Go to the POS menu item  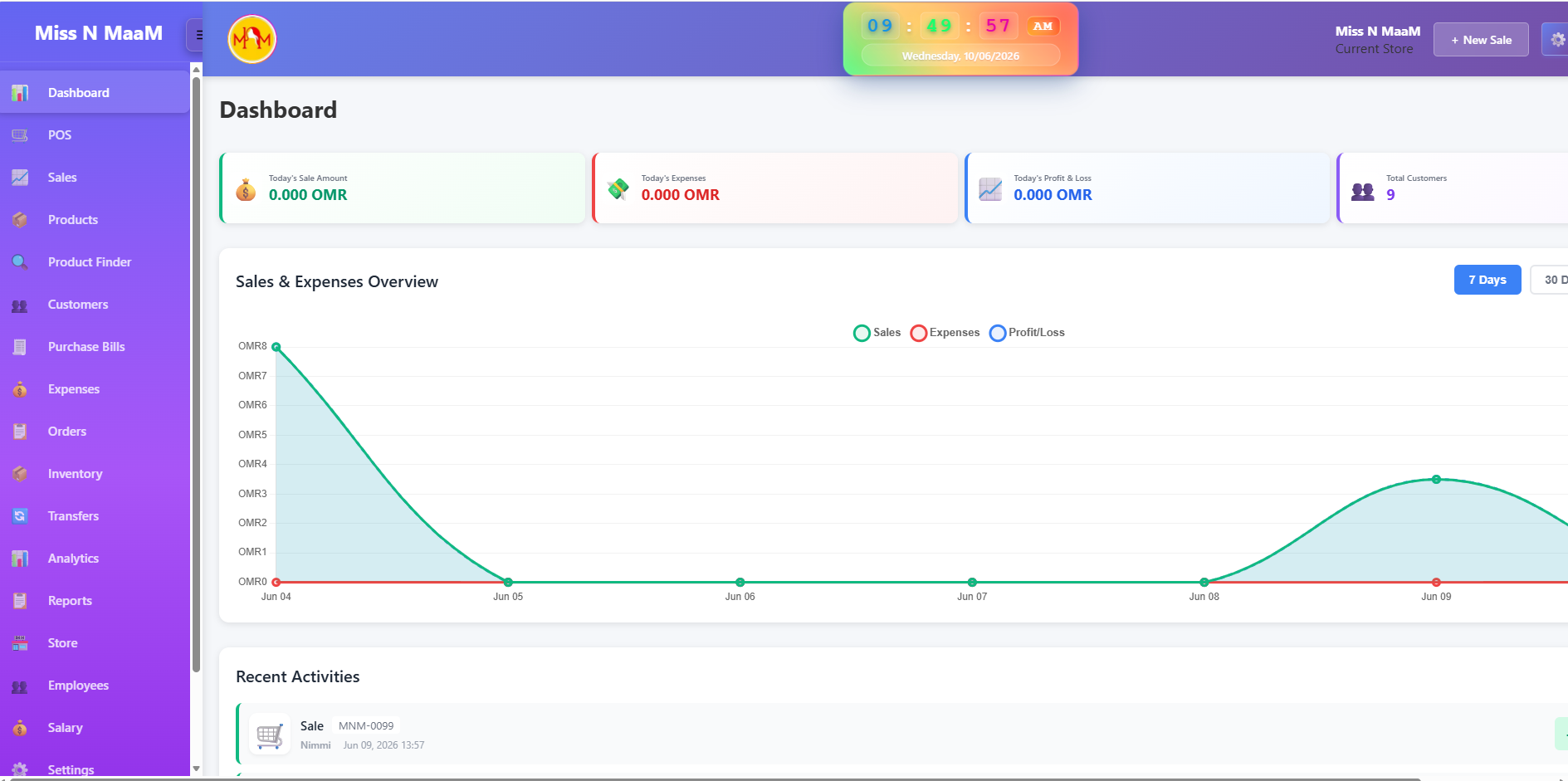click(95, 135)
